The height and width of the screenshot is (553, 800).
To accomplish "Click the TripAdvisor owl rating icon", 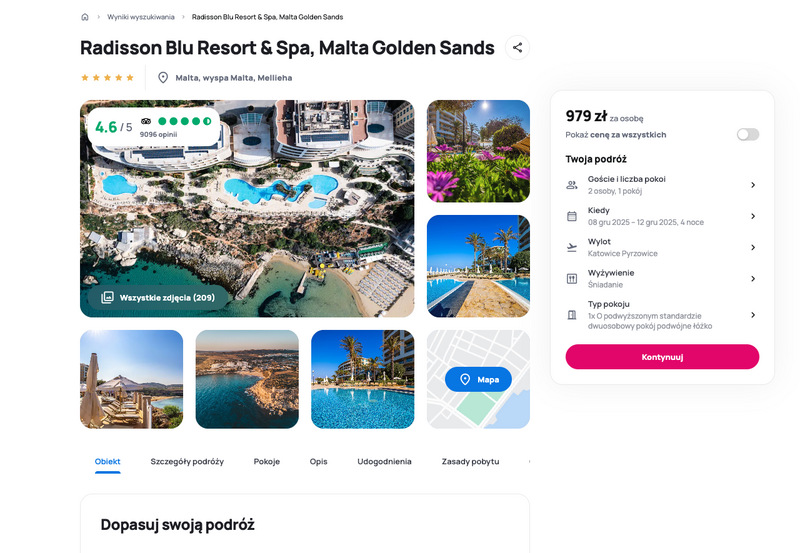I will (x=146, y=121).
